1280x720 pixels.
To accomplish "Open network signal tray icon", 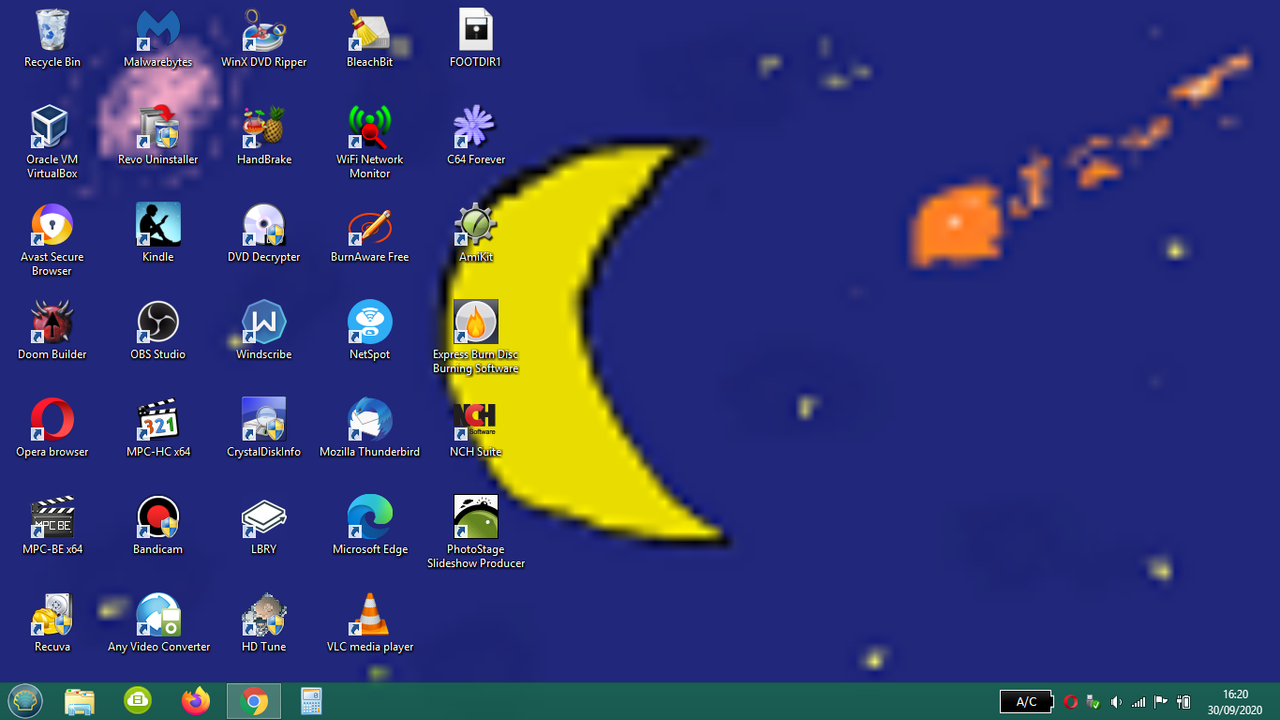I will (1138, 702).
